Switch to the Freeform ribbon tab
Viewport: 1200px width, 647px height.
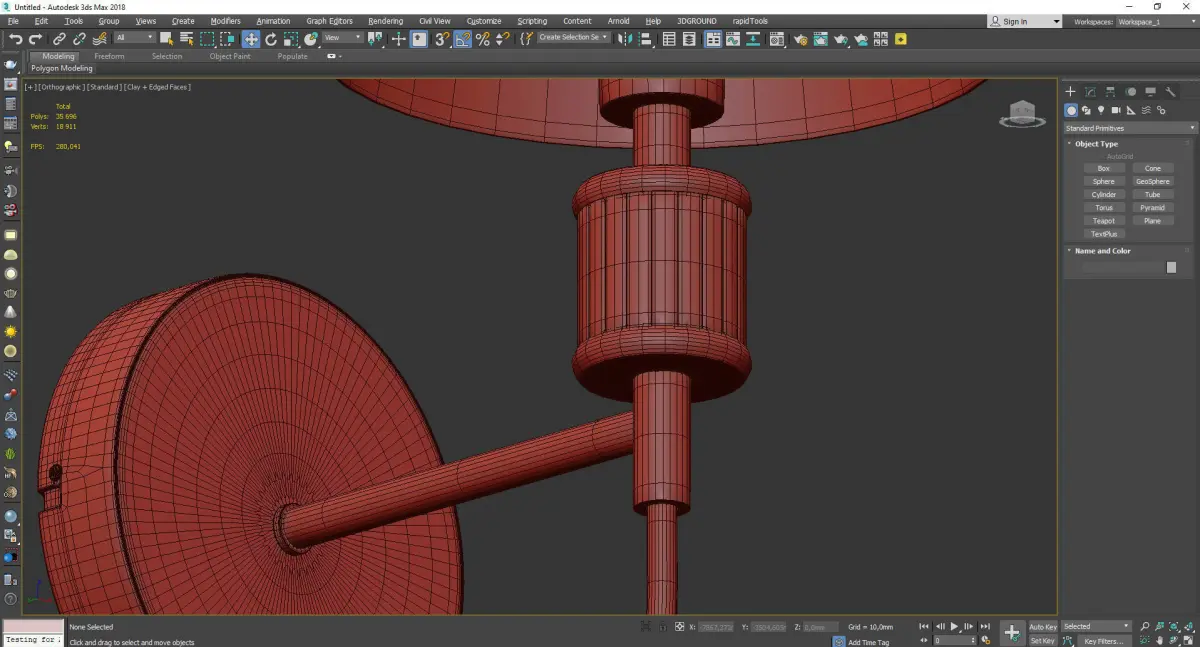[109, 56]
